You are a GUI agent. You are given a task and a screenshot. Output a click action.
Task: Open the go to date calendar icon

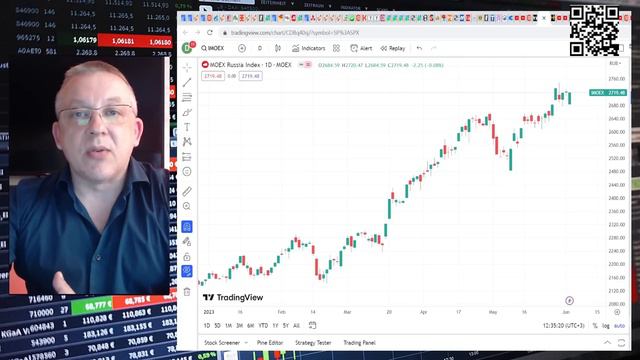[x=312, y=326]
